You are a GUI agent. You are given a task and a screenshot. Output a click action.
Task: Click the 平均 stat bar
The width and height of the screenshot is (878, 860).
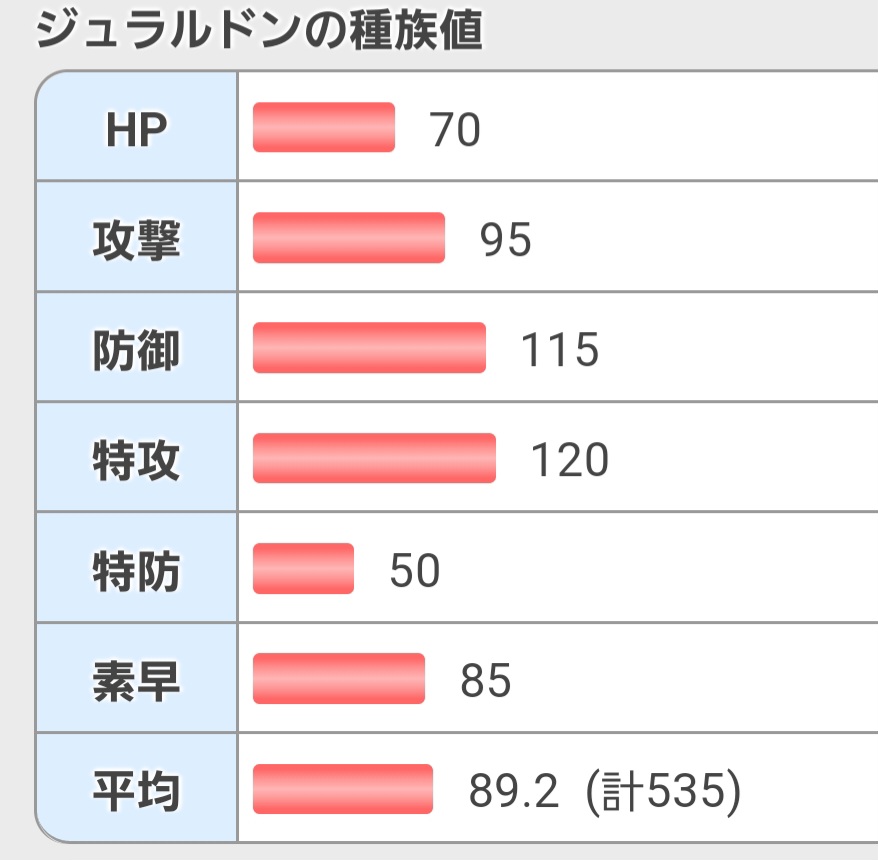click(343, 789)
